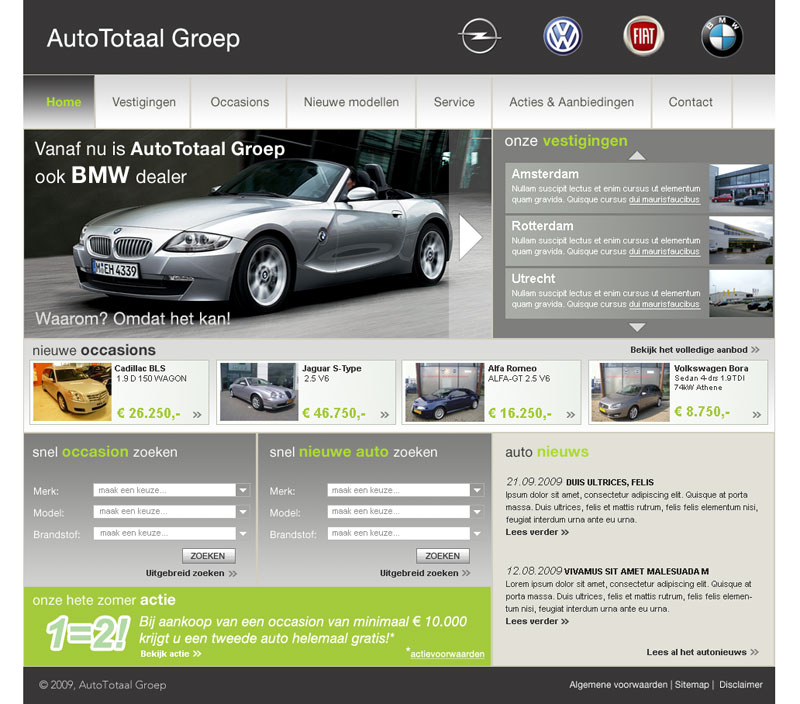The image size is (800, 704).
Task: Click the BMW logo icon
Action: tap(721, 38)
